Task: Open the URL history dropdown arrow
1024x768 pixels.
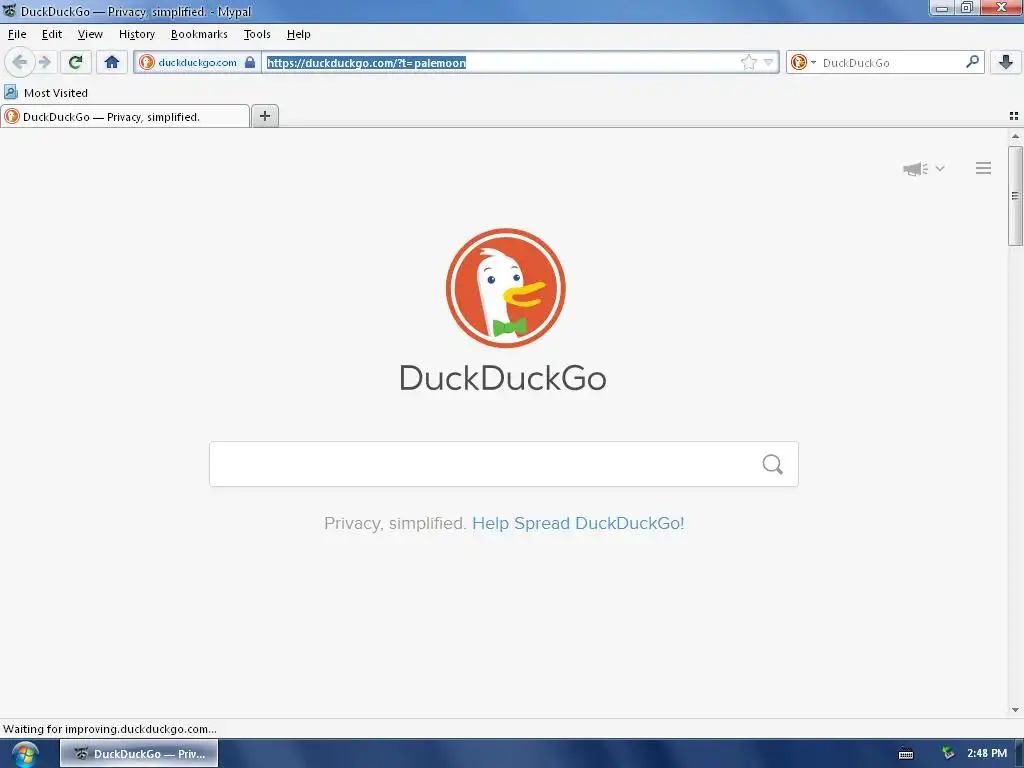Action: point(769,63)
